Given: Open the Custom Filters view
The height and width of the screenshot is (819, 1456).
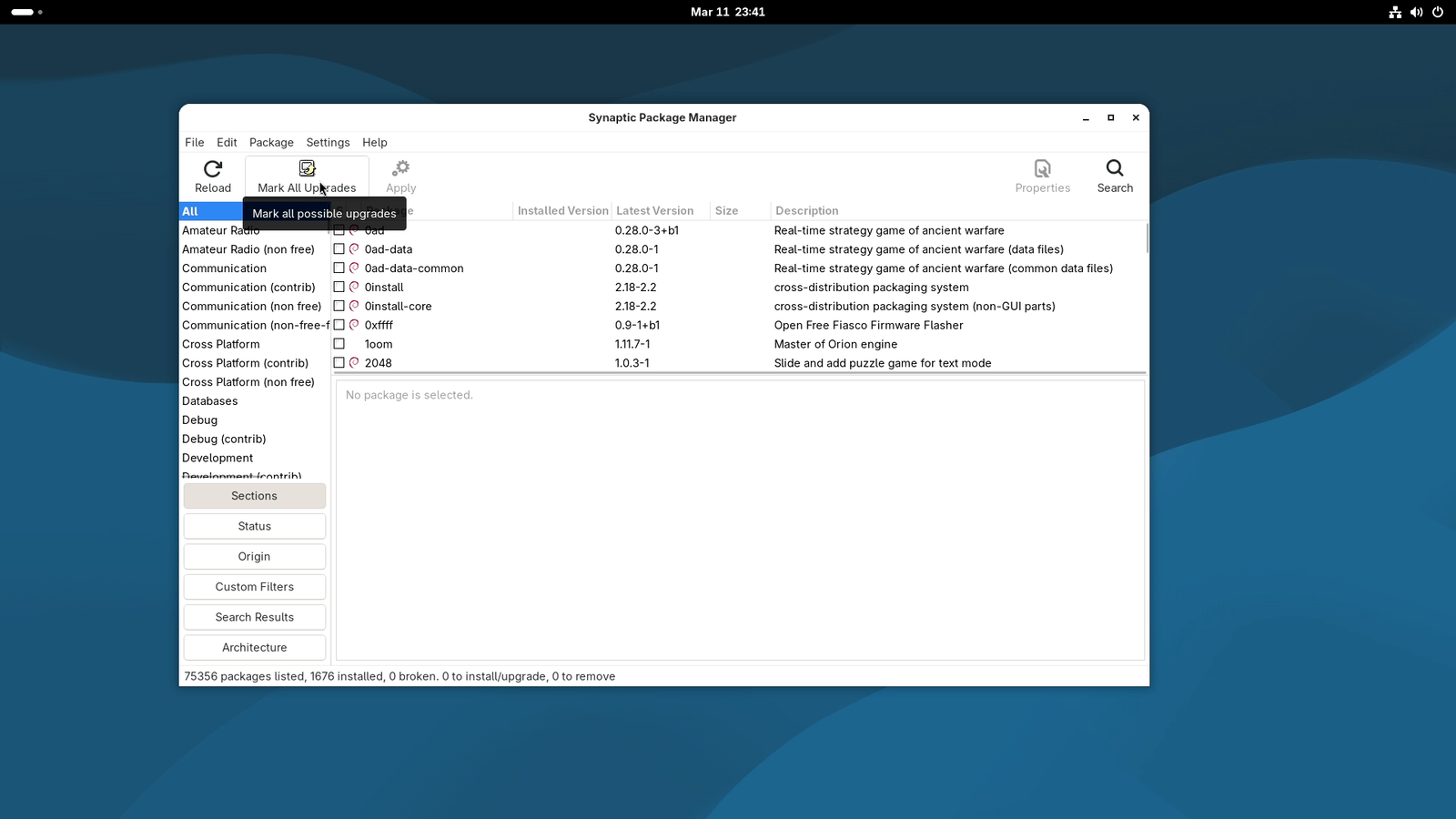Looking at the screenshot, I should (254, 586).
